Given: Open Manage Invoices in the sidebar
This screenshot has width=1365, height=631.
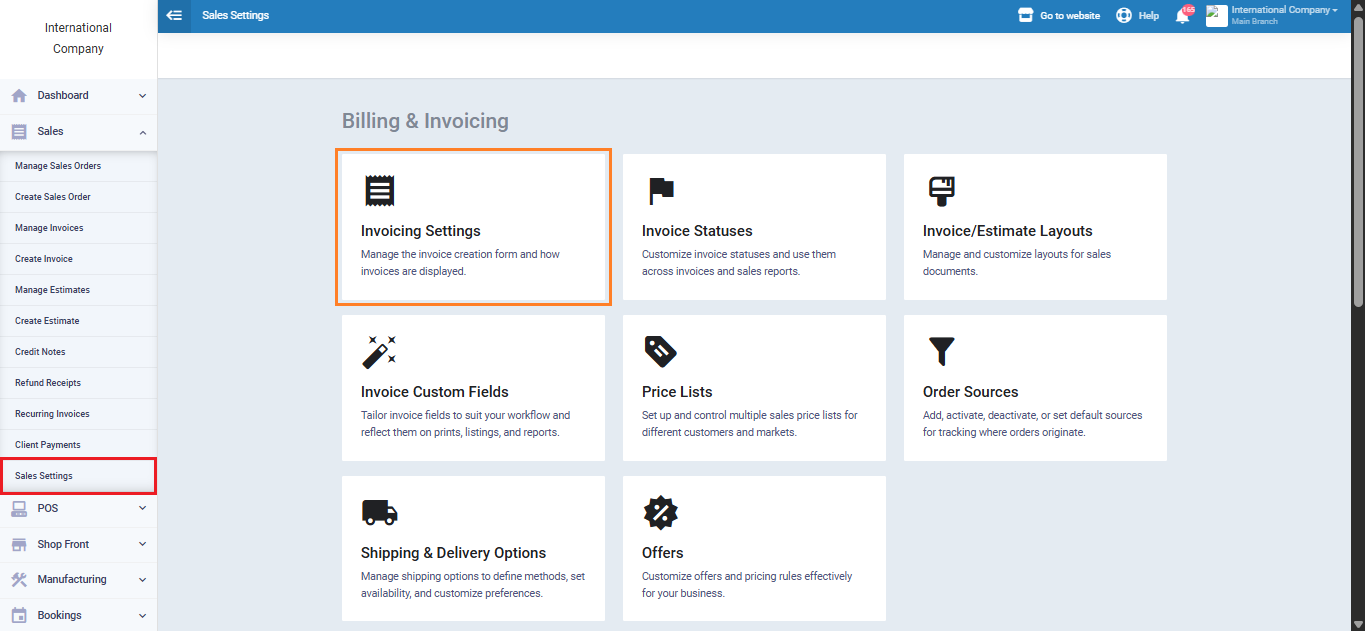Looking at the screenshot, I should (x=49, y=228).
